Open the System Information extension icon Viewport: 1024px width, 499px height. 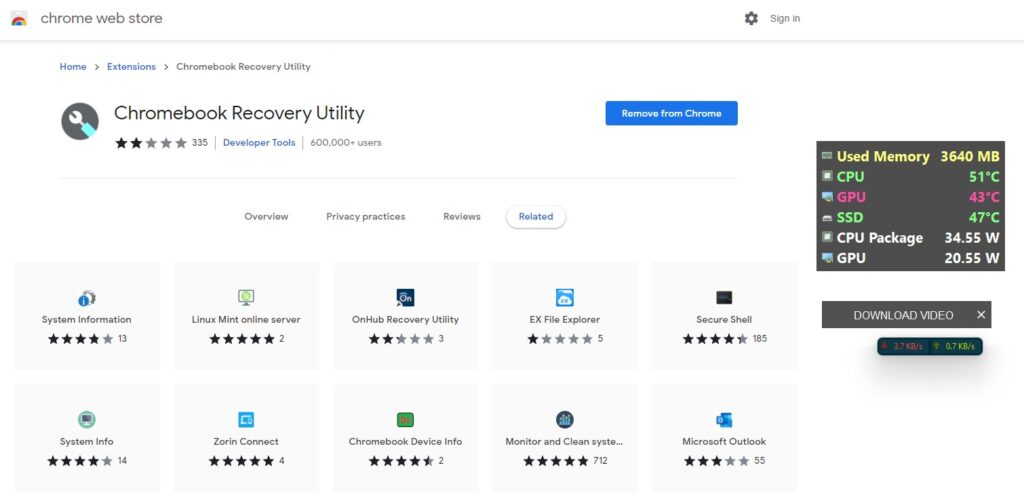[86, 298]
